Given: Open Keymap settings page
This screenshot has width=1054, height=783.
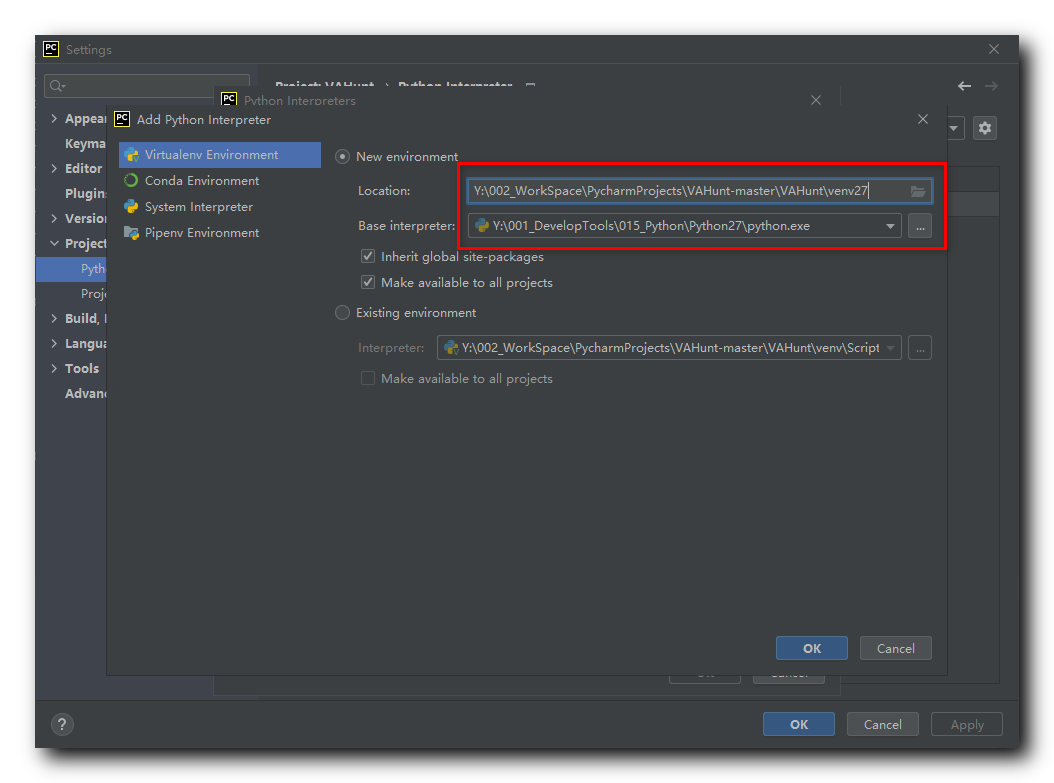Looking at the screenshot, I should tap(85, 143).
